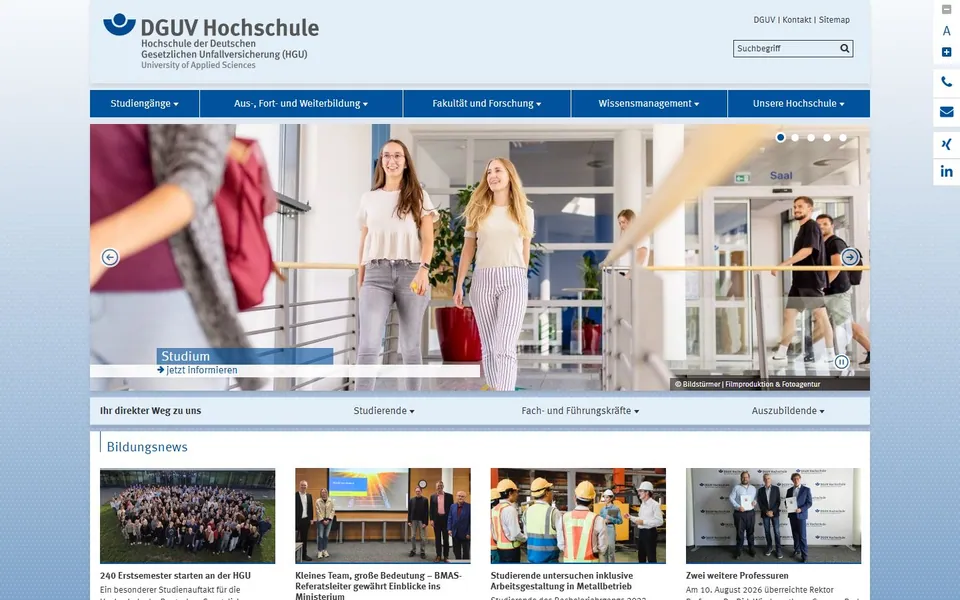This screenshot has width=960, height=600.
Task: Click the Bildstürmer photo credit text
Action: 748,384
